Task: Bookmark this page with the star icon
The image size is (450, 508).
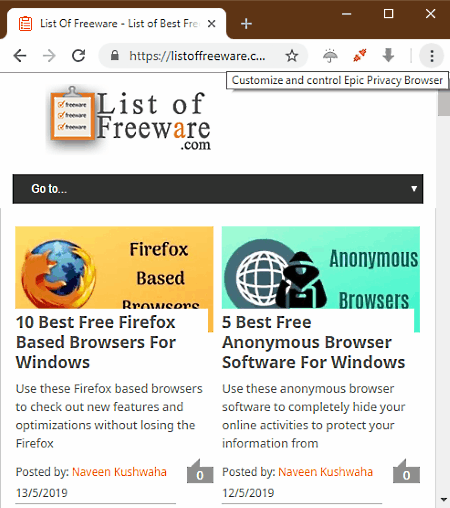Action: click(292, 56)
